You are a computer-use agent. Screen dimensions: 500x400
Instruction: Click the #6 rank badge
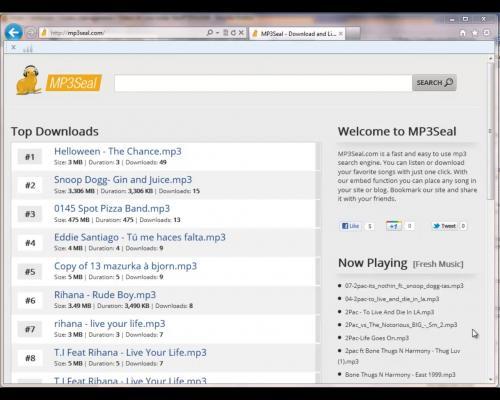[x=30, y=301]
